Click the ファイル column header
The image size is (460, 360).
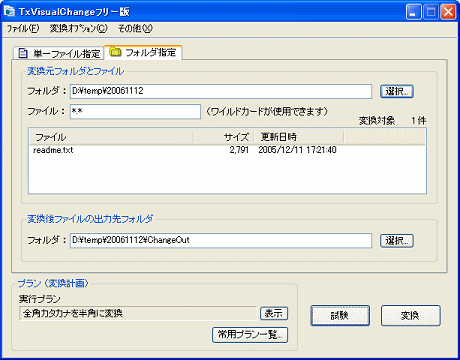tap(111, 137)
